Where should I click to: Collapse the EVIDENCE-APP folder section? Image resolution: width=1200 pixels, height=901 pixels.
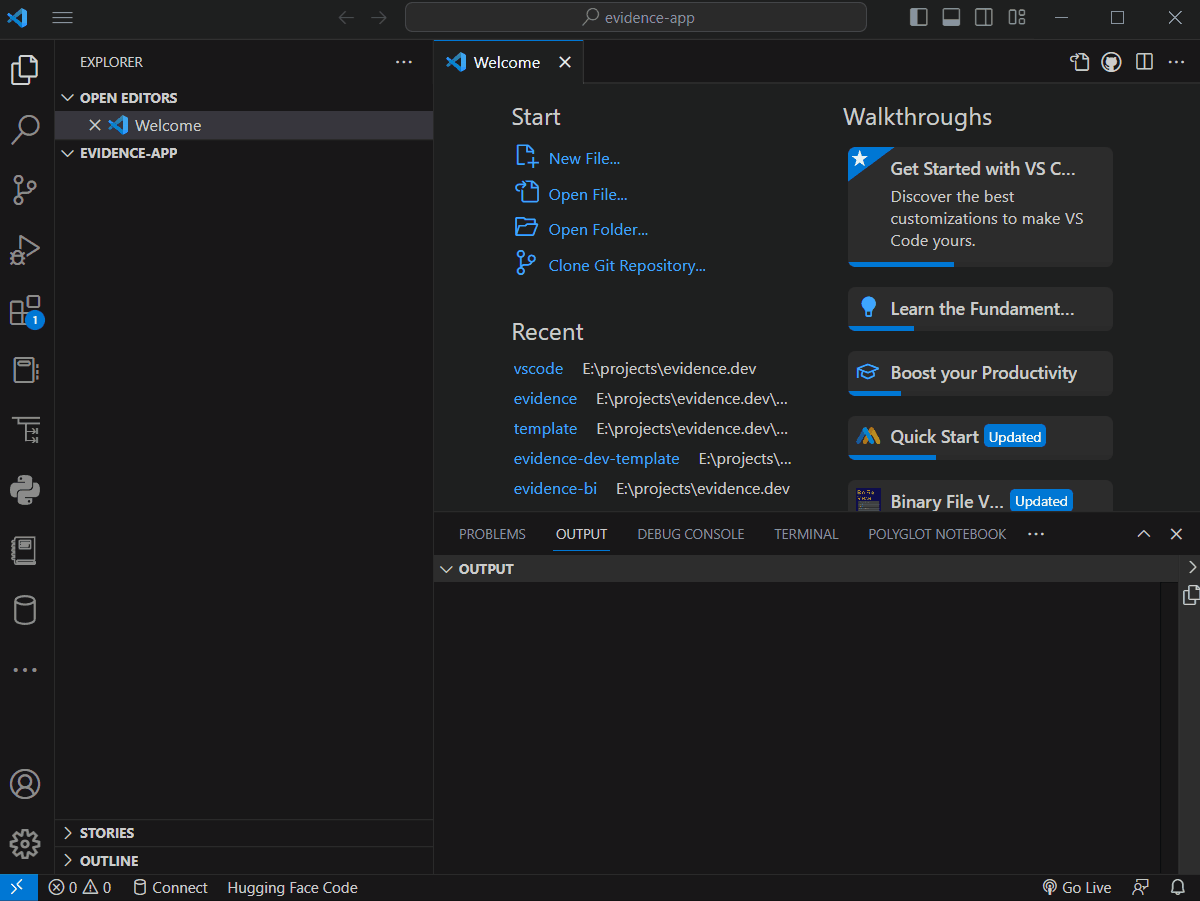click(x=244, y=153)
